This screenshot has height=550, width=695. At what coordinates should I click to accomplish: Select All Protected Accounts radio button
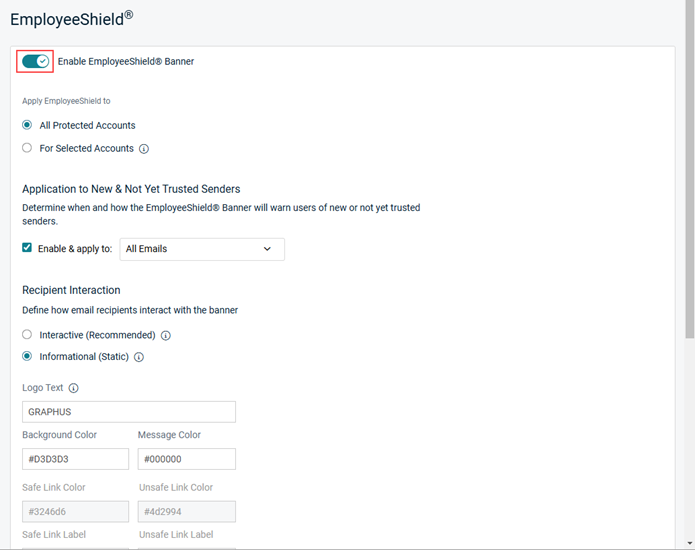pyautogui.click(x=27, y=125)
